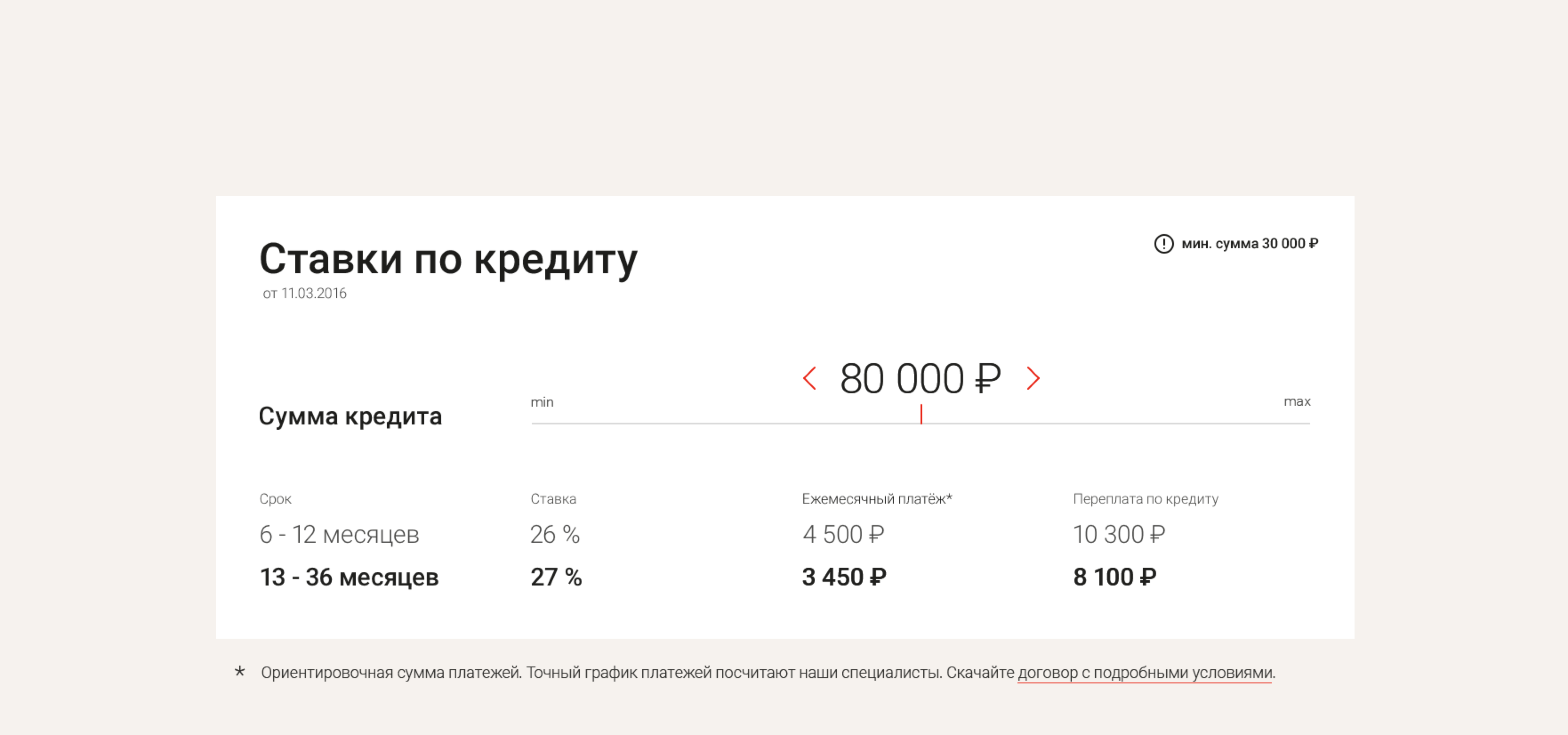This screenshot has width=1568, height=735.
Task: Click the 10 300 ₽ overpayment value
Action: tap(1119, 534)
